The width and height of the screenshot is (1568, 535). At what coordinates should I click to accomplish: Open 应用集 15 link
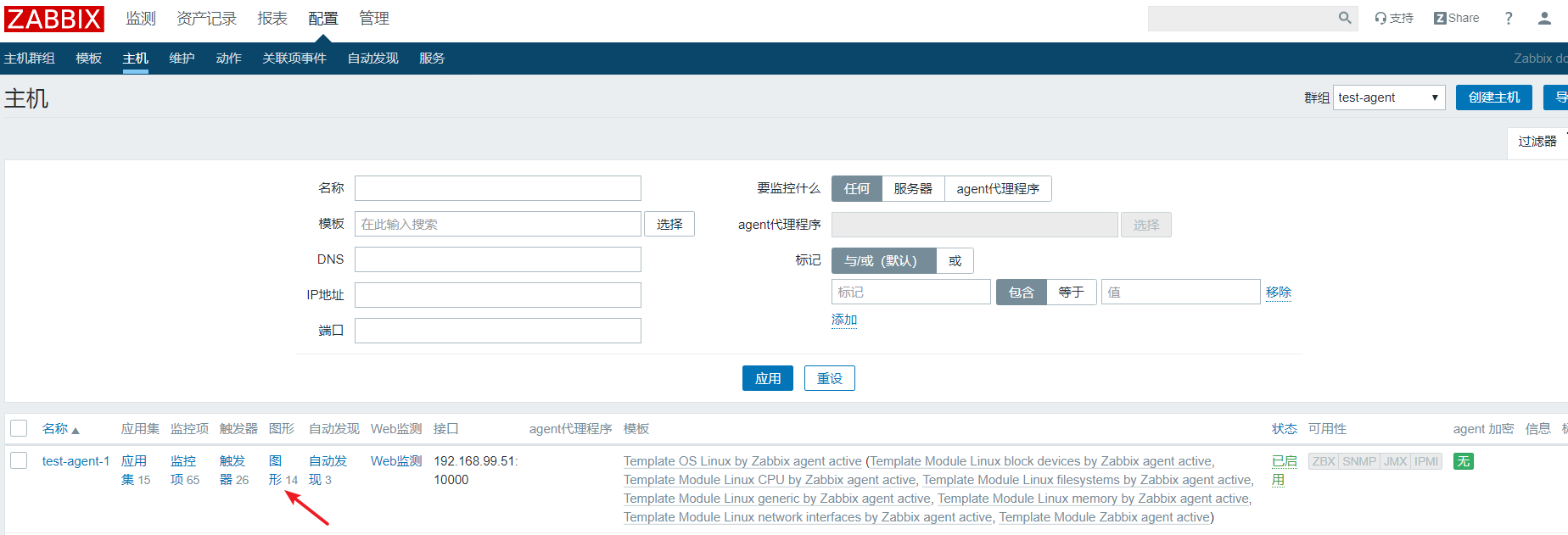(135, 471)
